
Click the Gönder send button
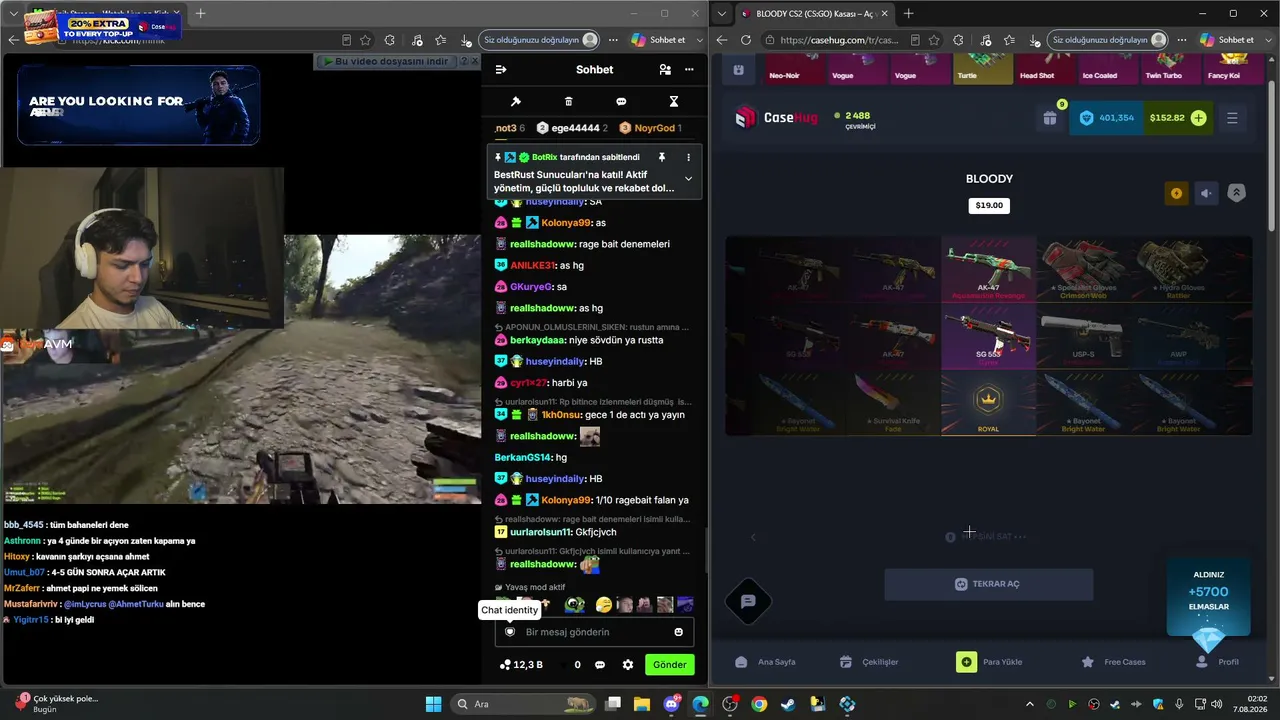(x=670, y=664)
